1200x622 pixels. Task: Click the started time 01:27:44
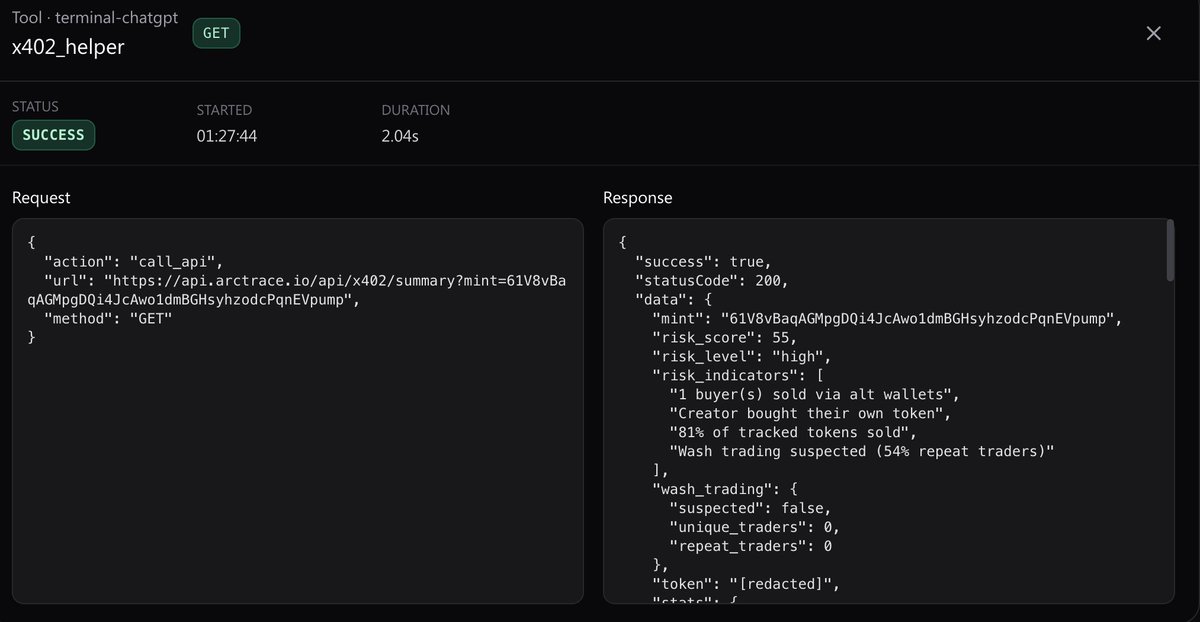click(227, 136)
